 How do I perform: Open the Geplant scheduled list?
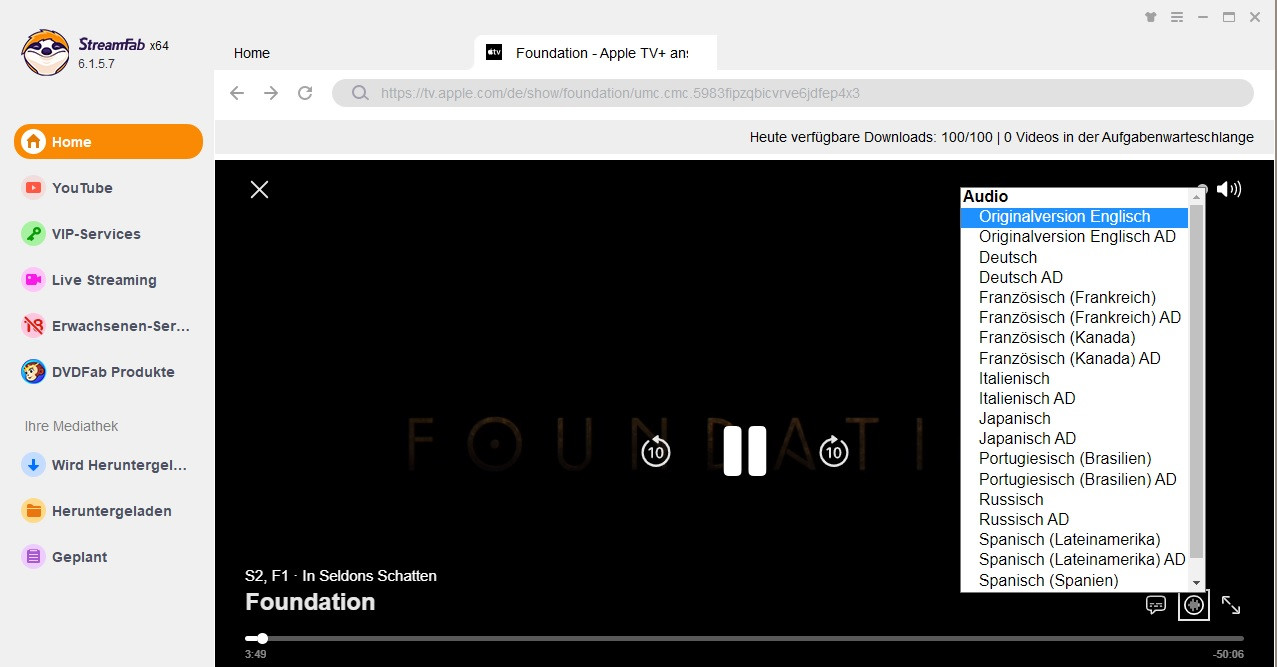(108, 557)
